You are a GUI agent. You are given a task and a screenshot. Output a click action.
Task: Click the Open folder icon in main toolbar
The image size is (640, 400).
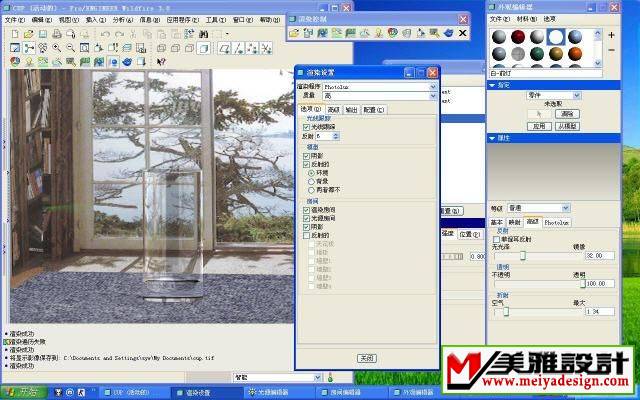29,34
